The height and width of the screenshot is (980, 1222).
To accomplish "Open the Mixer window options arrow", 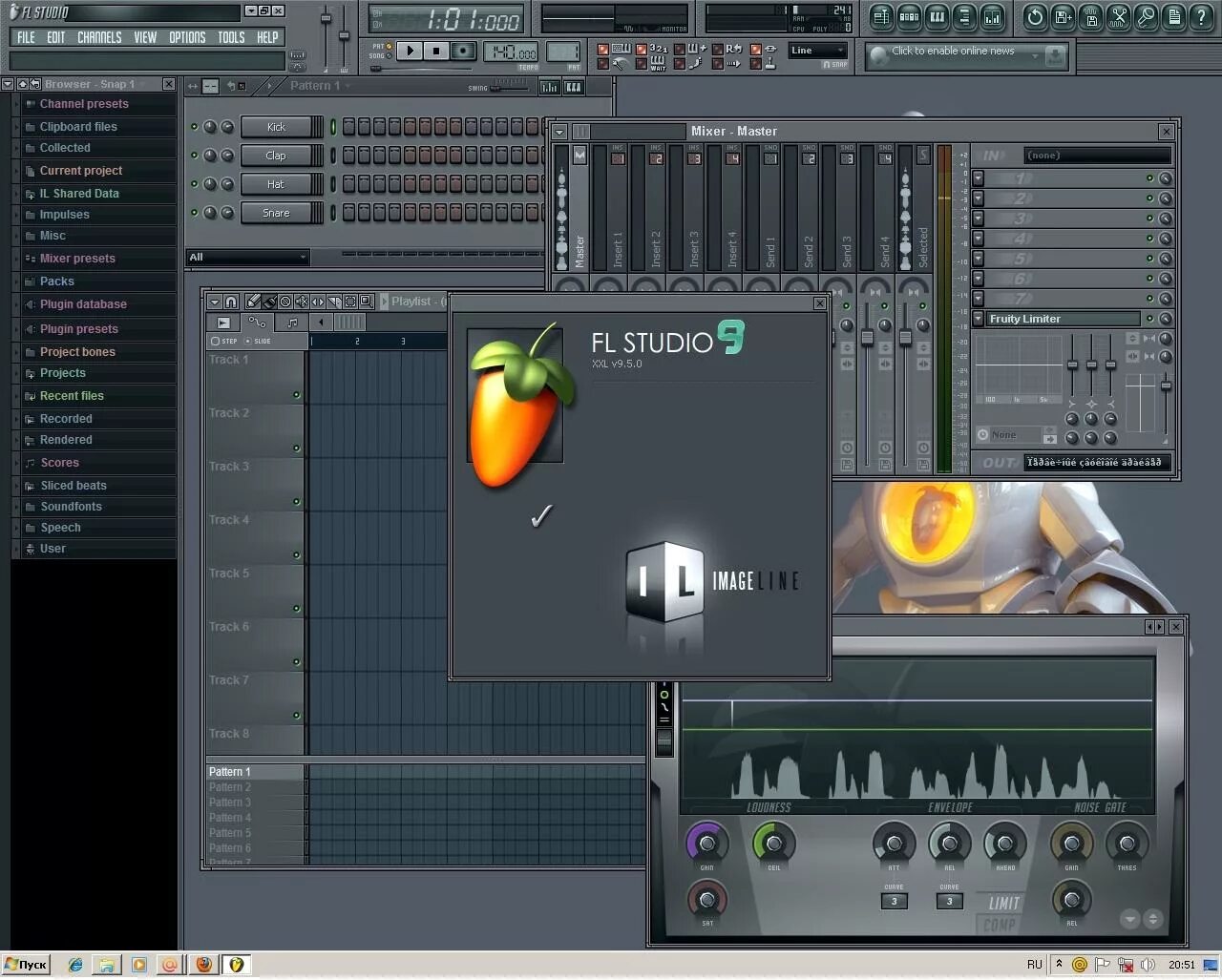I will point(559,132).
